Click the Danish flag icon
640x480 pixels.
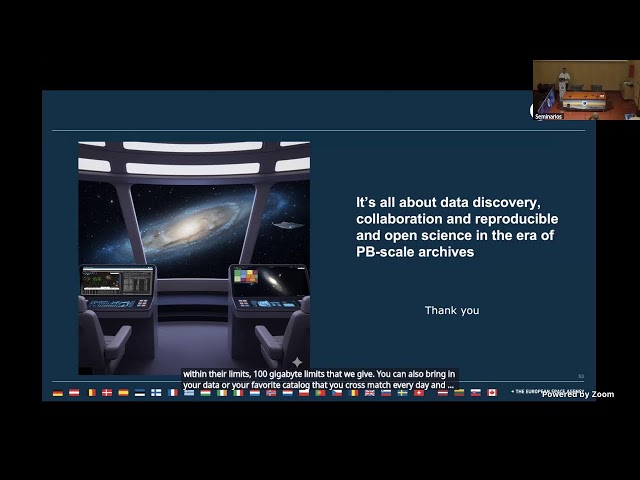point(107,393)
